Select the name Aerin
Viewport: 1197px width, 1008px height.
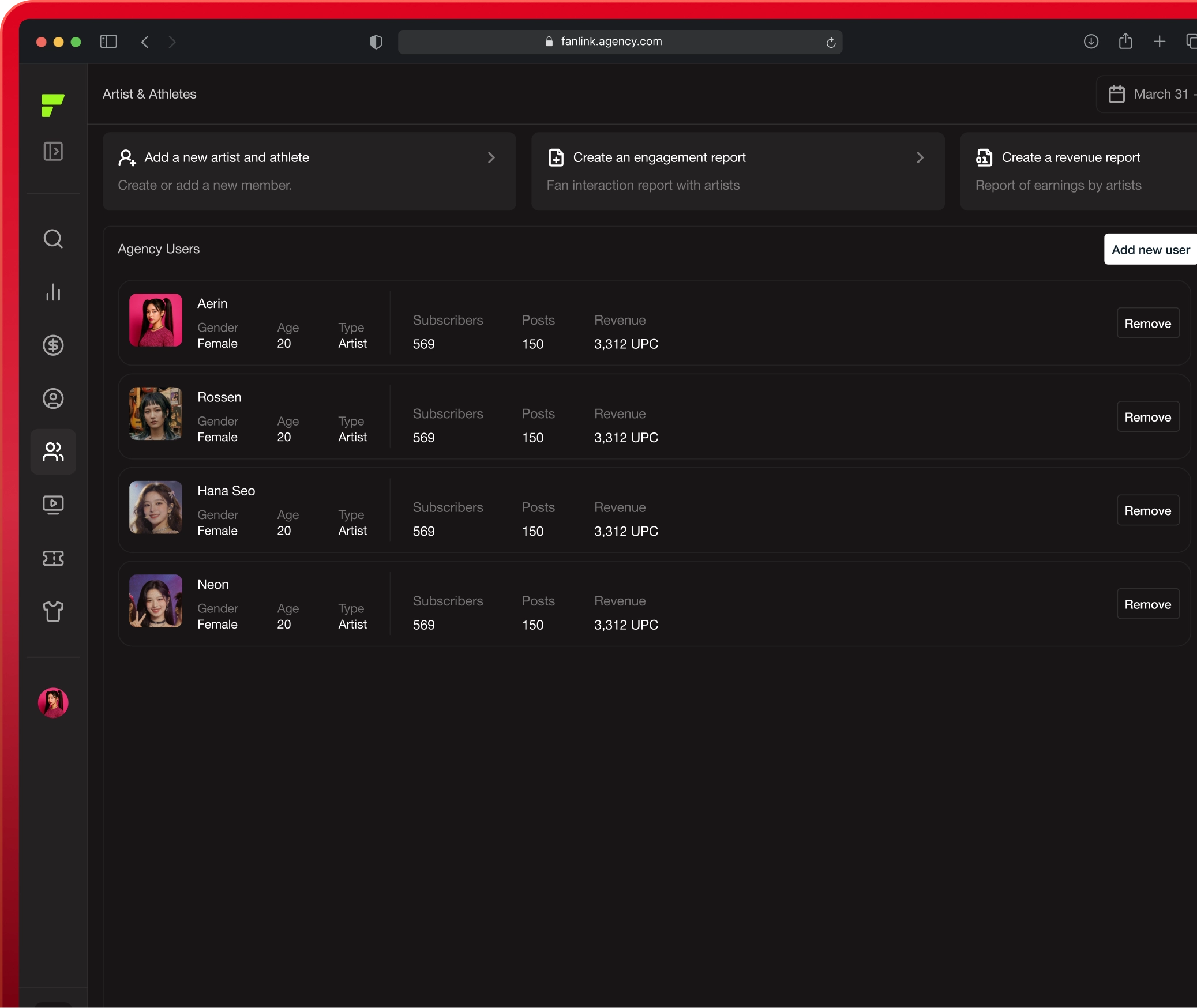tap(212, 303)
